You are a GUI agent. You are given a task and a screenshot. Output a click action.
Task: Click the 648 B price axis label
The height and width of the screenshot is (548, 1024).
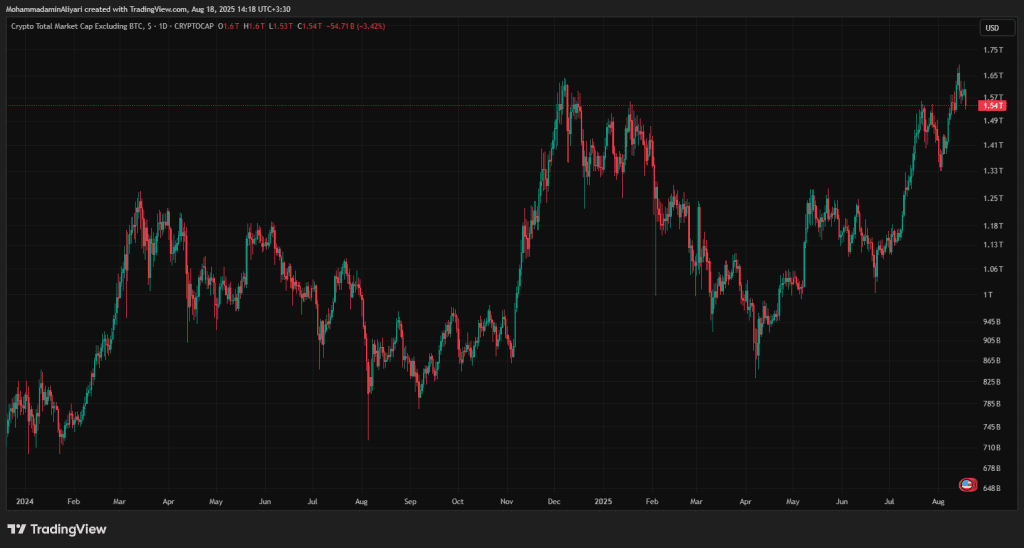pyautogui.click(x=993, y=488)
